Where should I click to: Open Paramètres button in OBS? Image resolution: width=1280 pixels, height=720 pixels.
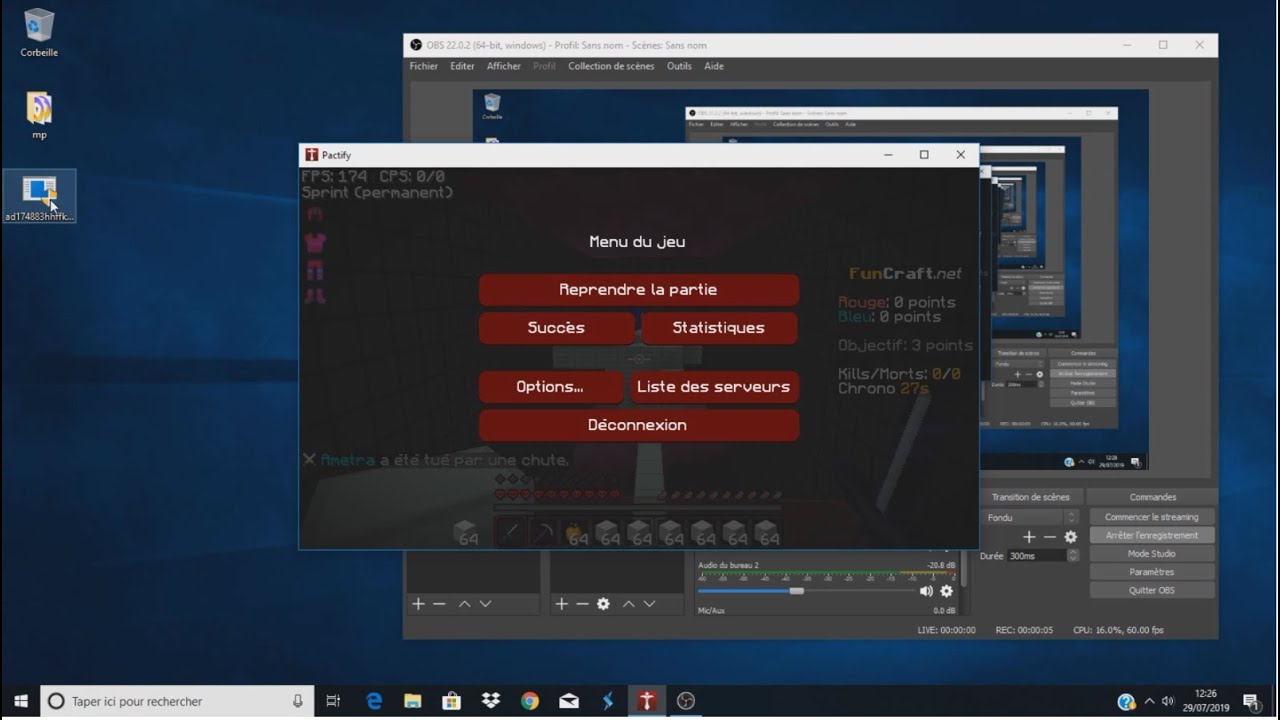pyautogui.click(x=1151, y=572)
